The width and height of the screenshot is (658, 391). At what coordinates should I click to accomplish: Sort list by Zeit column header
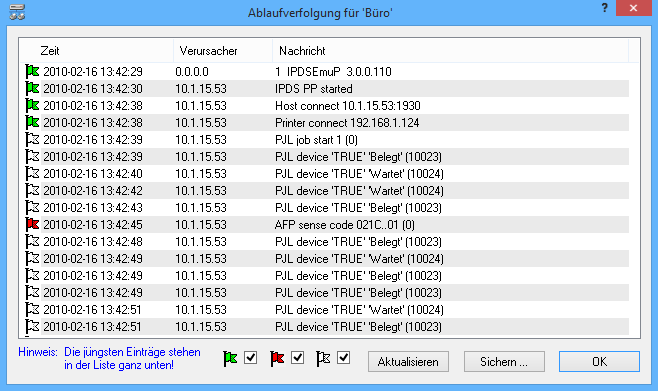[x=96, y=51]
